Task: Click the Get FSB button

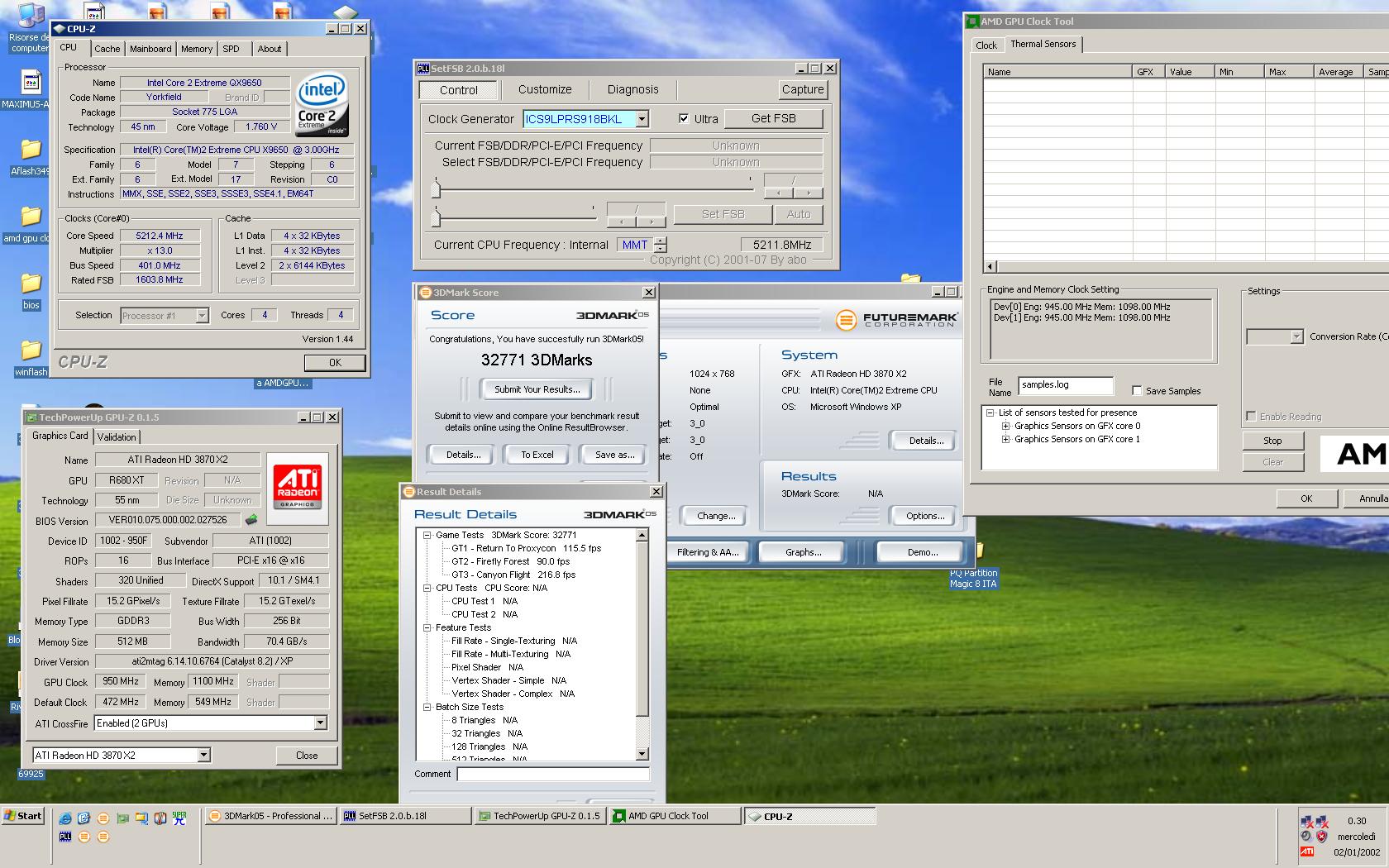Action: click(x=774, y=118)
